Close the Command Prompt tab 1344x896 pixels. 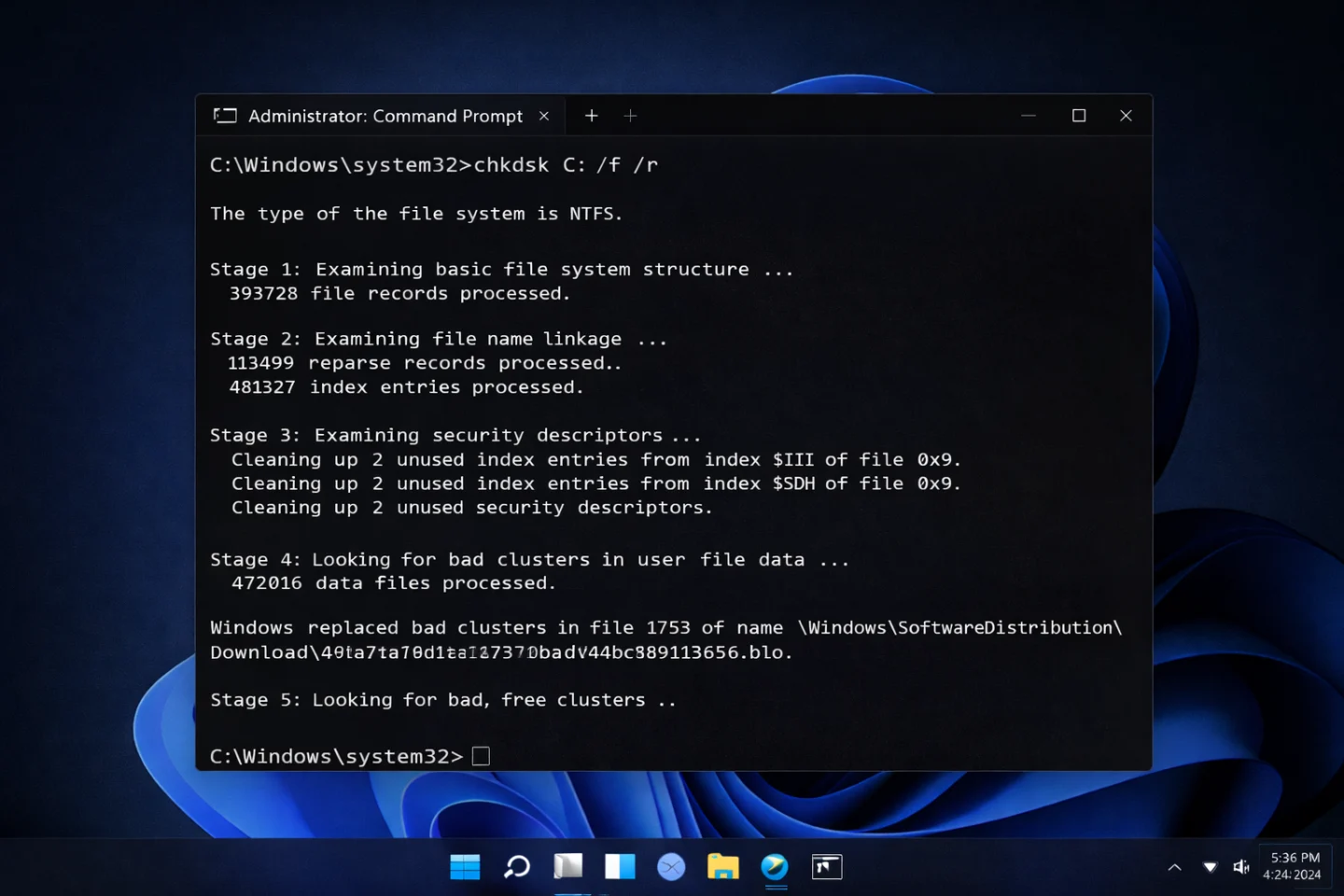click(544, 116)
